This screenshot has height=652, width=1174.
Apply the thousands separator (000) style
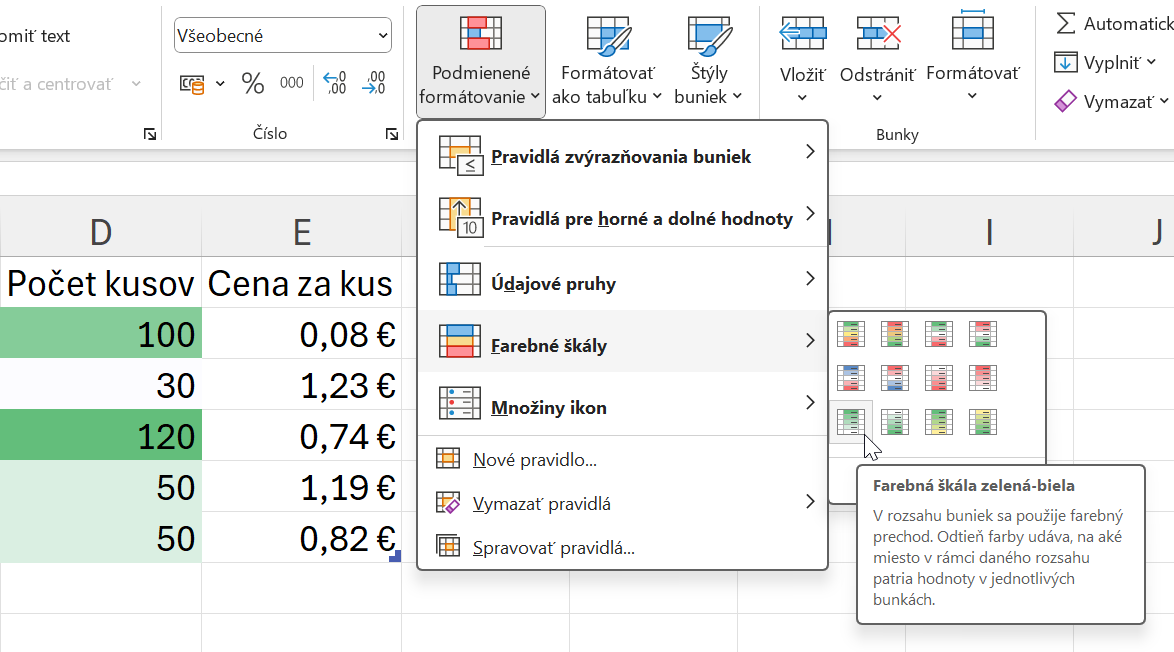click(x=291, y=83)
